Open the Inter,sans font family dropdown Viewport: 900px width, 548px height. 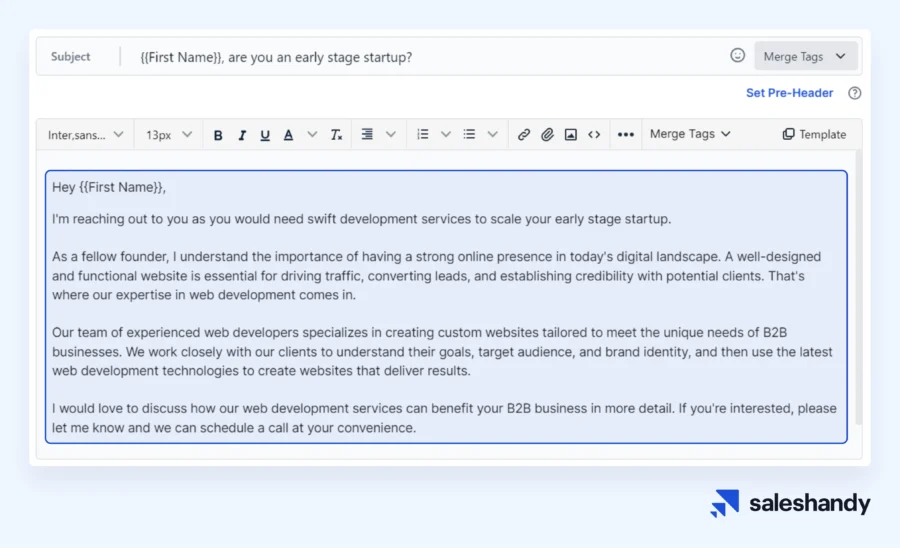point(85,135)
